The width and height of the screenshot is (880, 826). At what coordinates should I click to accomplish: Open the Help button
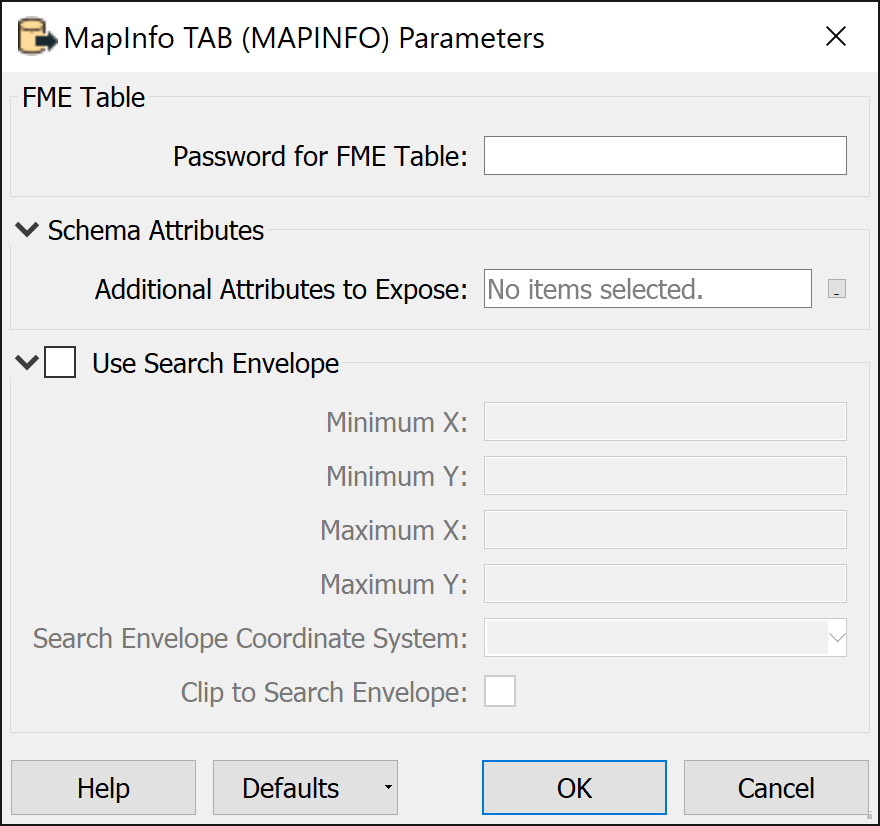point(103,788)
